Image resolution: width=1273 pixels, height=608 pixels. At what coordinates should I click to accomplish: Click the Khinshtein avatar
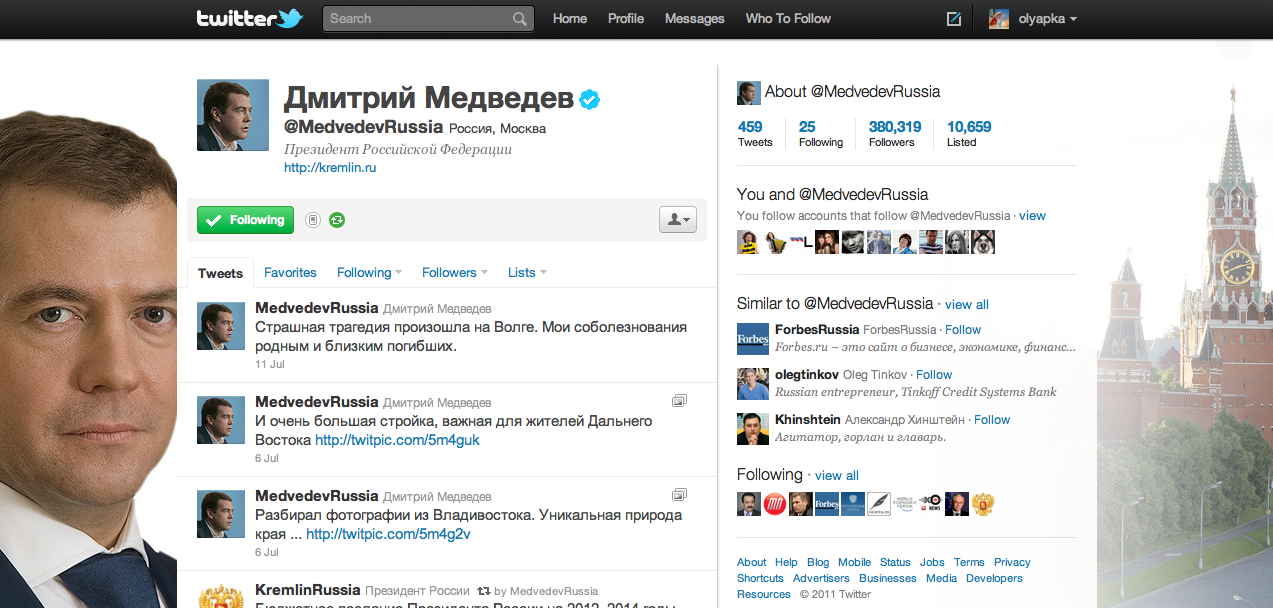pyautogui.click(x=753, y=429)
